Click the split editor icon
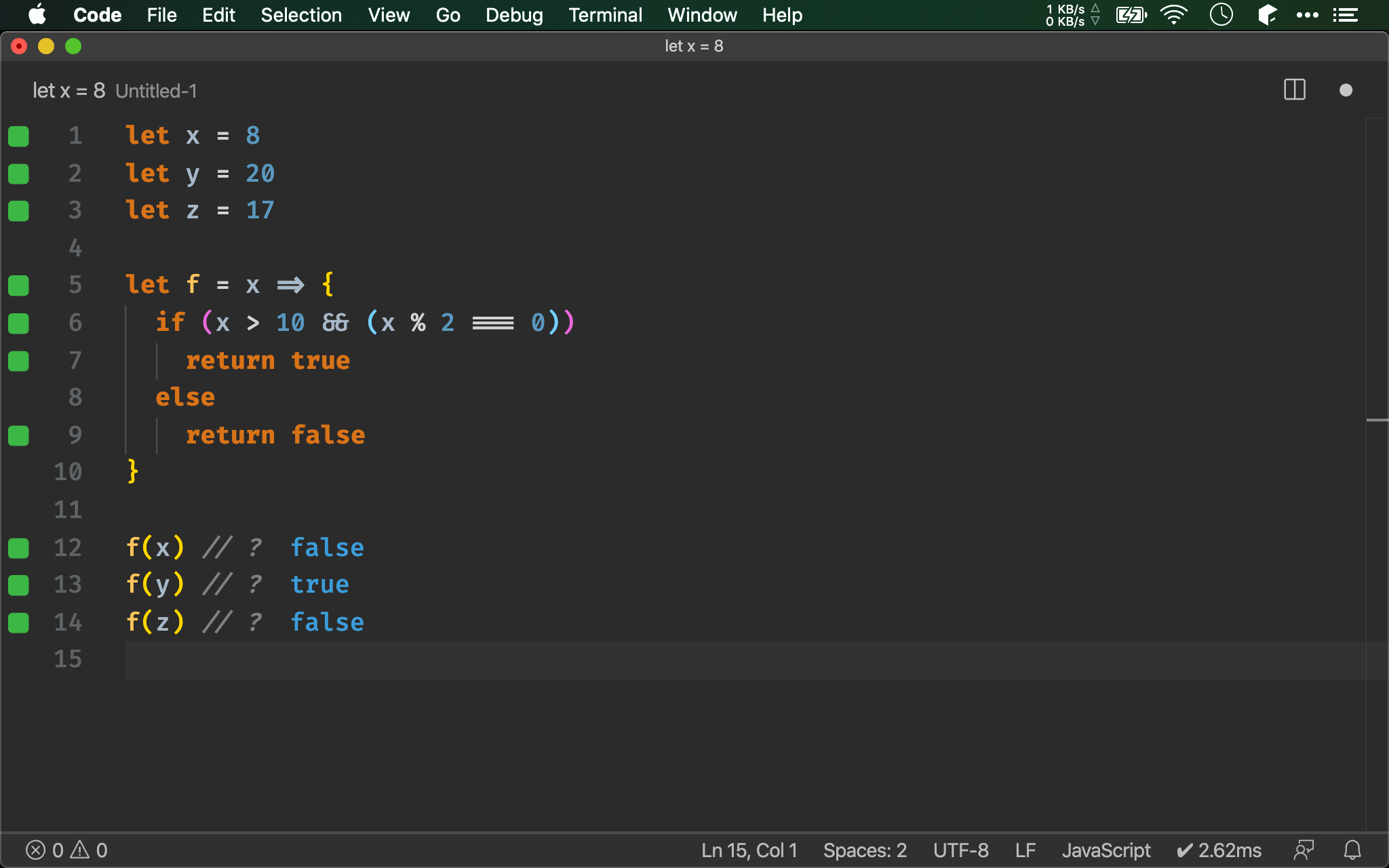Screen dimensions: 1389x868 [x=1295, y=90]
